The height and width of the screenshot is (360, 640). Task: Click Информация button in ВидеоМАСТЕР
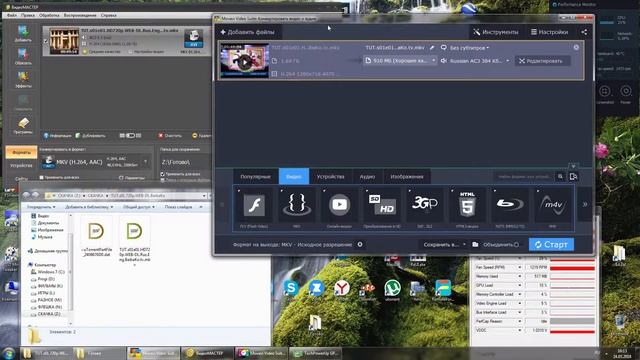click(58, 136)
